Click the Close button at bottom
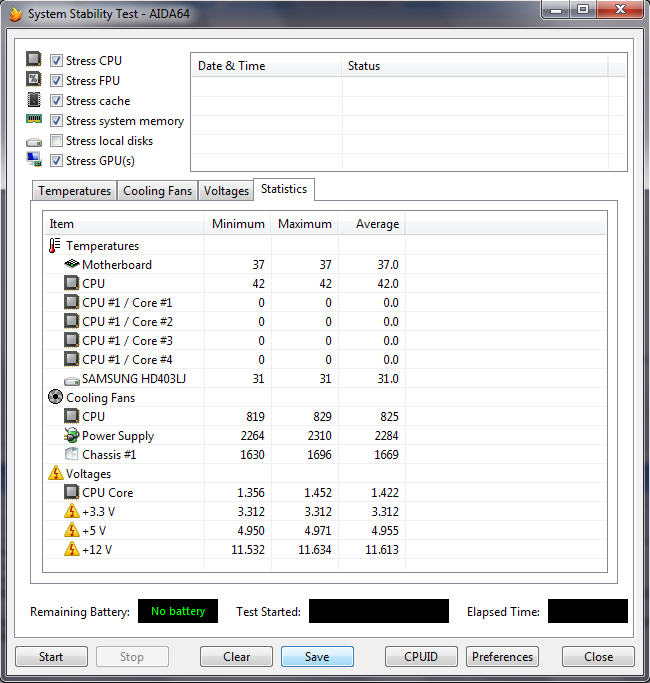Image resolution: width=650 pixels, height=683 pixels. click(x=598, y=656)
